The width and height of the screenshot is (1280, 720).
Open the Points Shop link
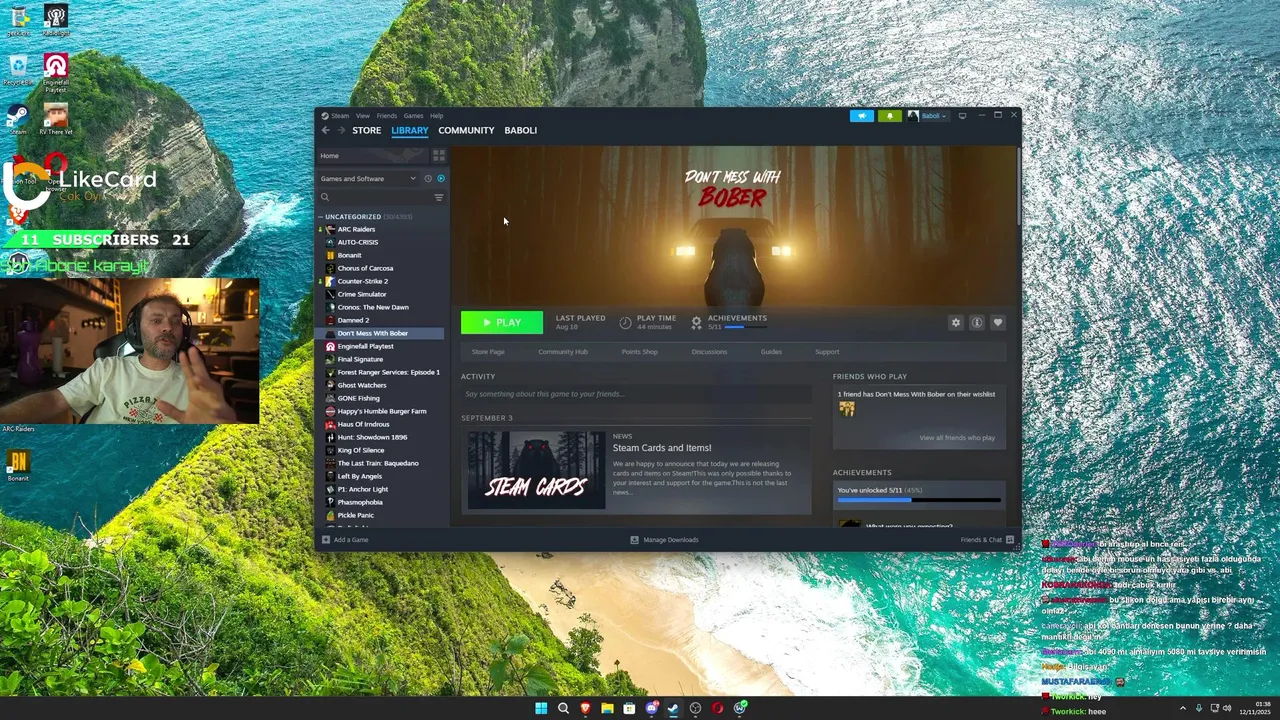pyautogui.click(x=639, y=352)
